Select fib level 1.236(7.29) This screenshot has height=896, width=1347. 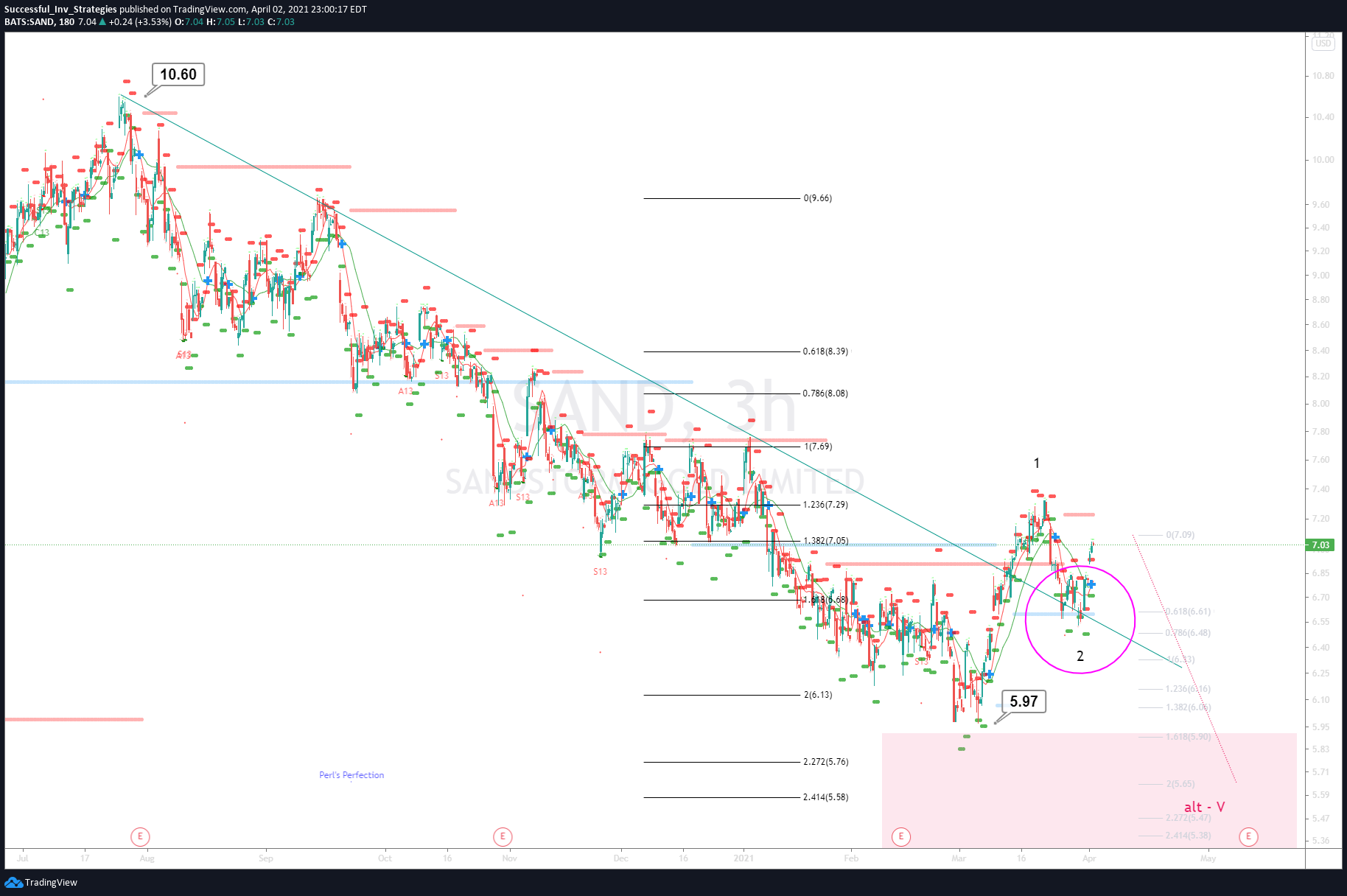tap(825, 505)
